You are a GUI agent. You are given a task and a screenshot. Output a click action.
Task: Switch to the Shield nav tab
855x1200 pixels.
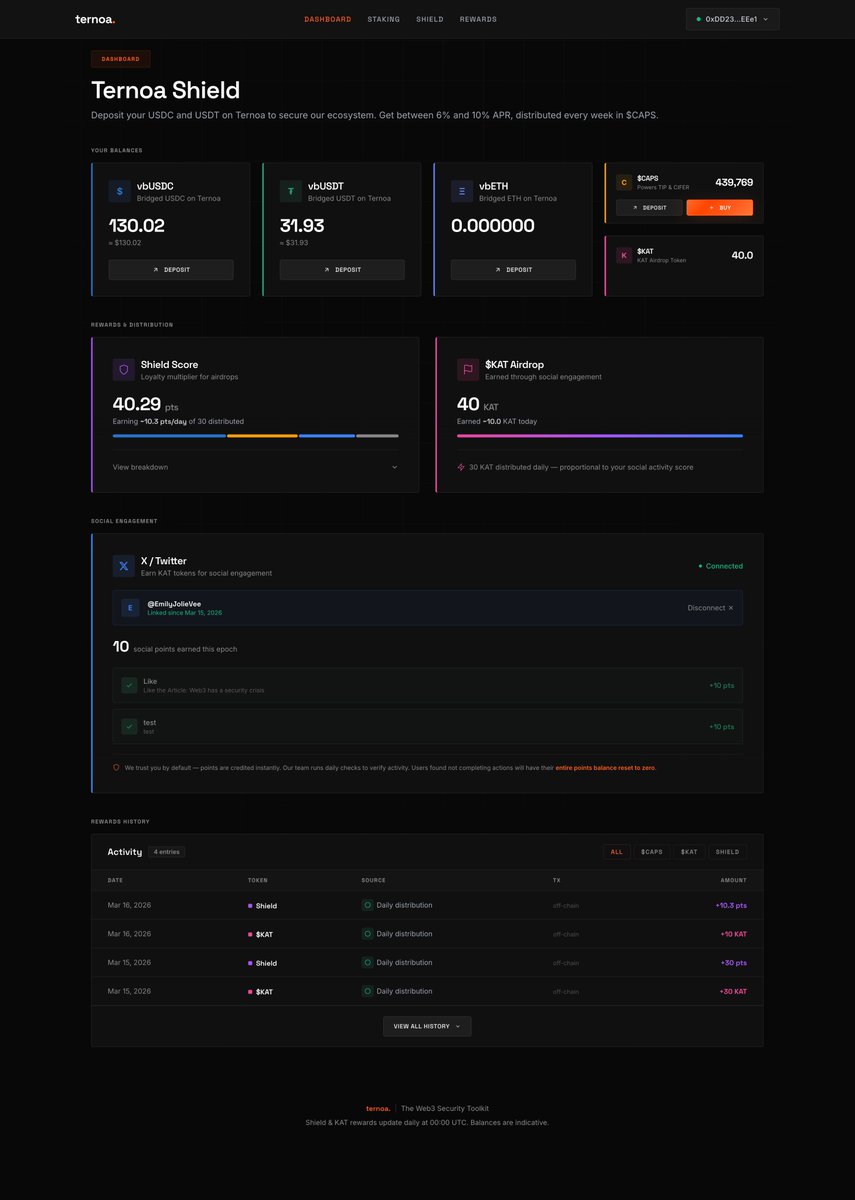tap(430, 19)
